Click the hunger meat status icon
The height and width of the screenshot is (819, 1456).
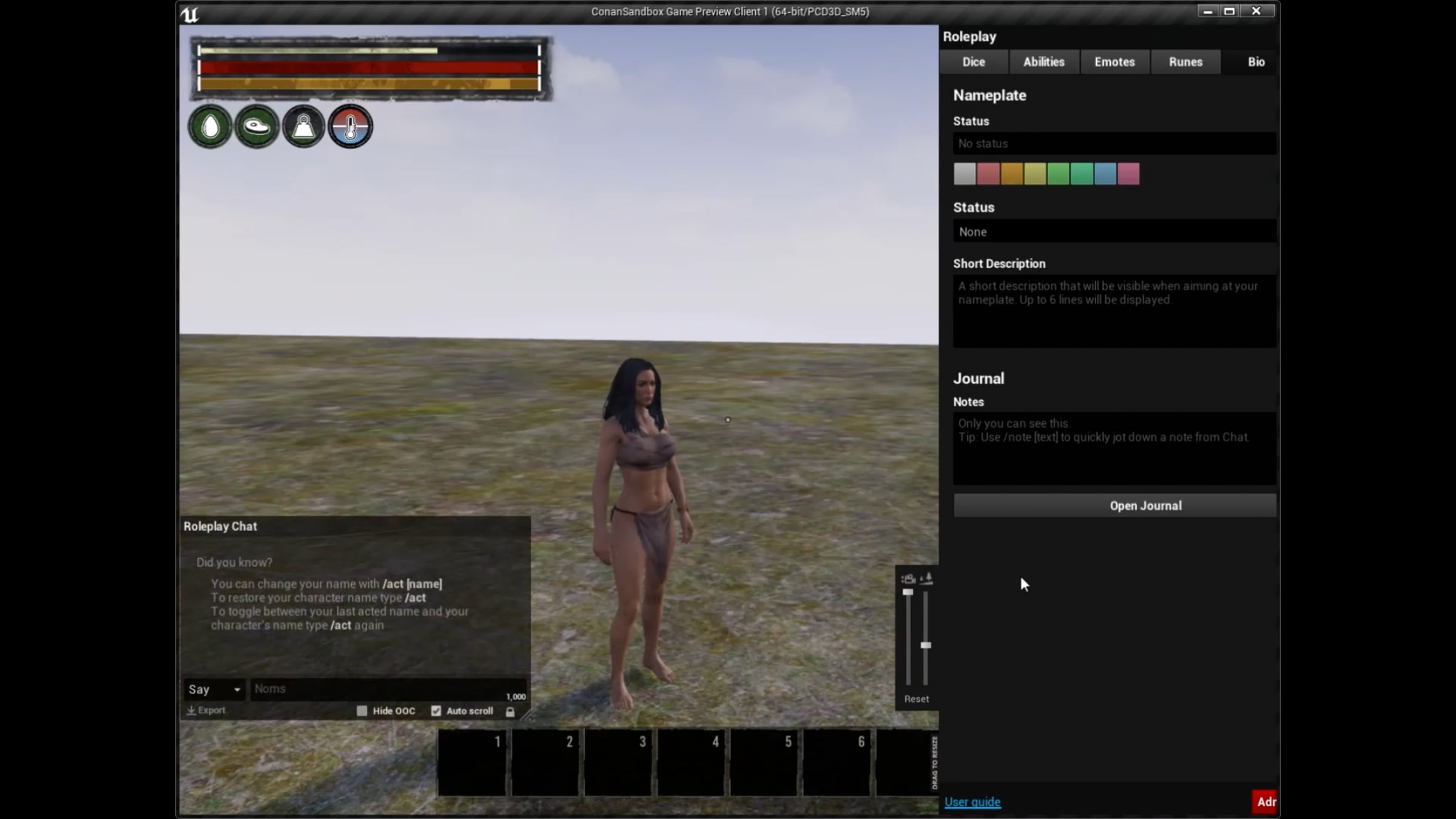pos(257,127)
